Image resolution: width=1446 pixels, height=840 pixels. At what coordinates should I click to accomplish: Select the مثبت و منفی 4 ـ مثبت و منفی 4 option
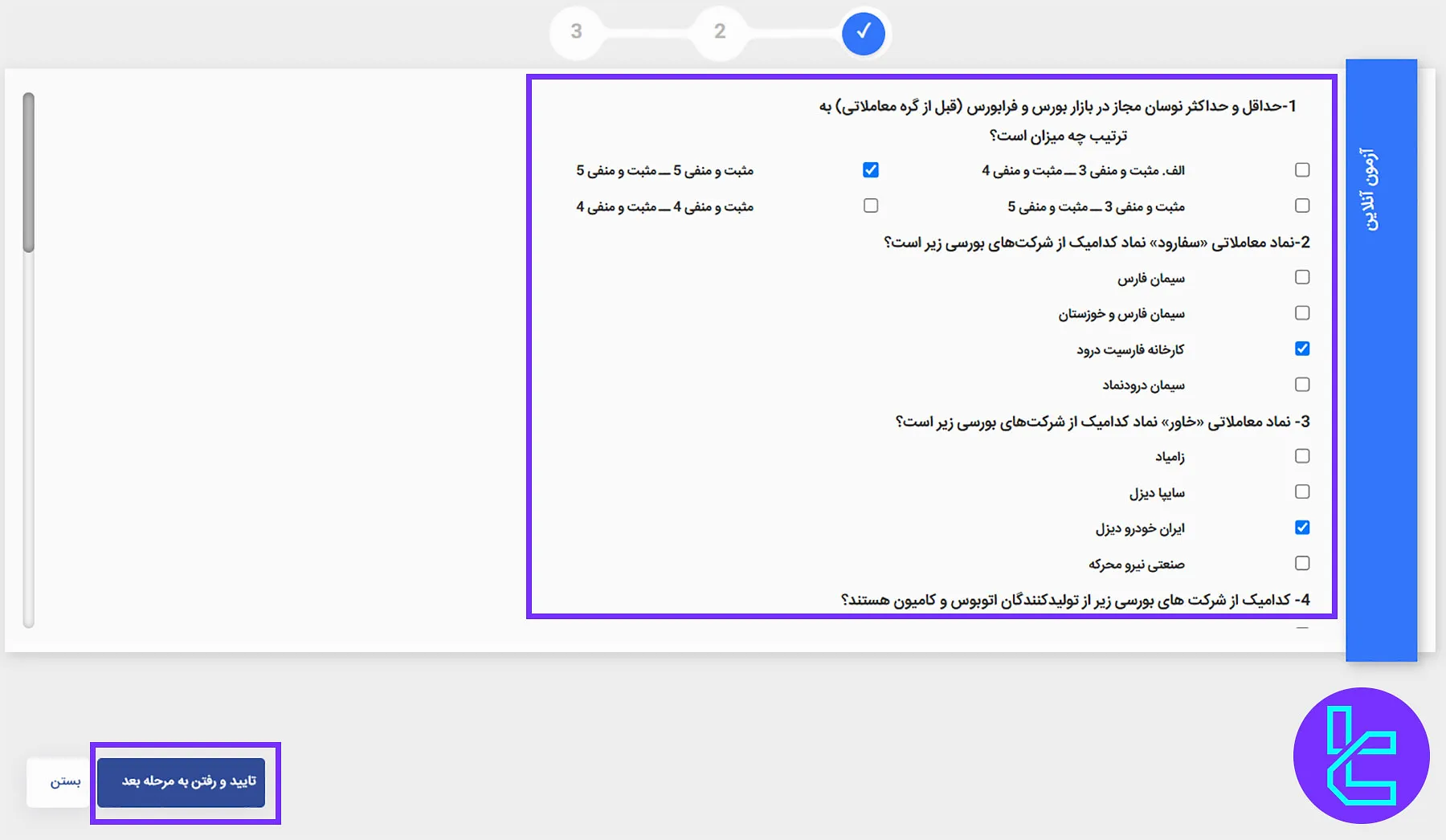[871, 206]
